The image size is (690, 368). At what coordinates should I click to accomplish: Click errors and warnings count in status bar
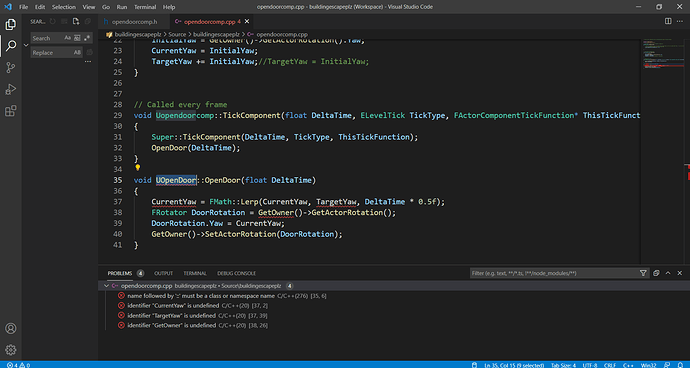(x=18, y=365)
